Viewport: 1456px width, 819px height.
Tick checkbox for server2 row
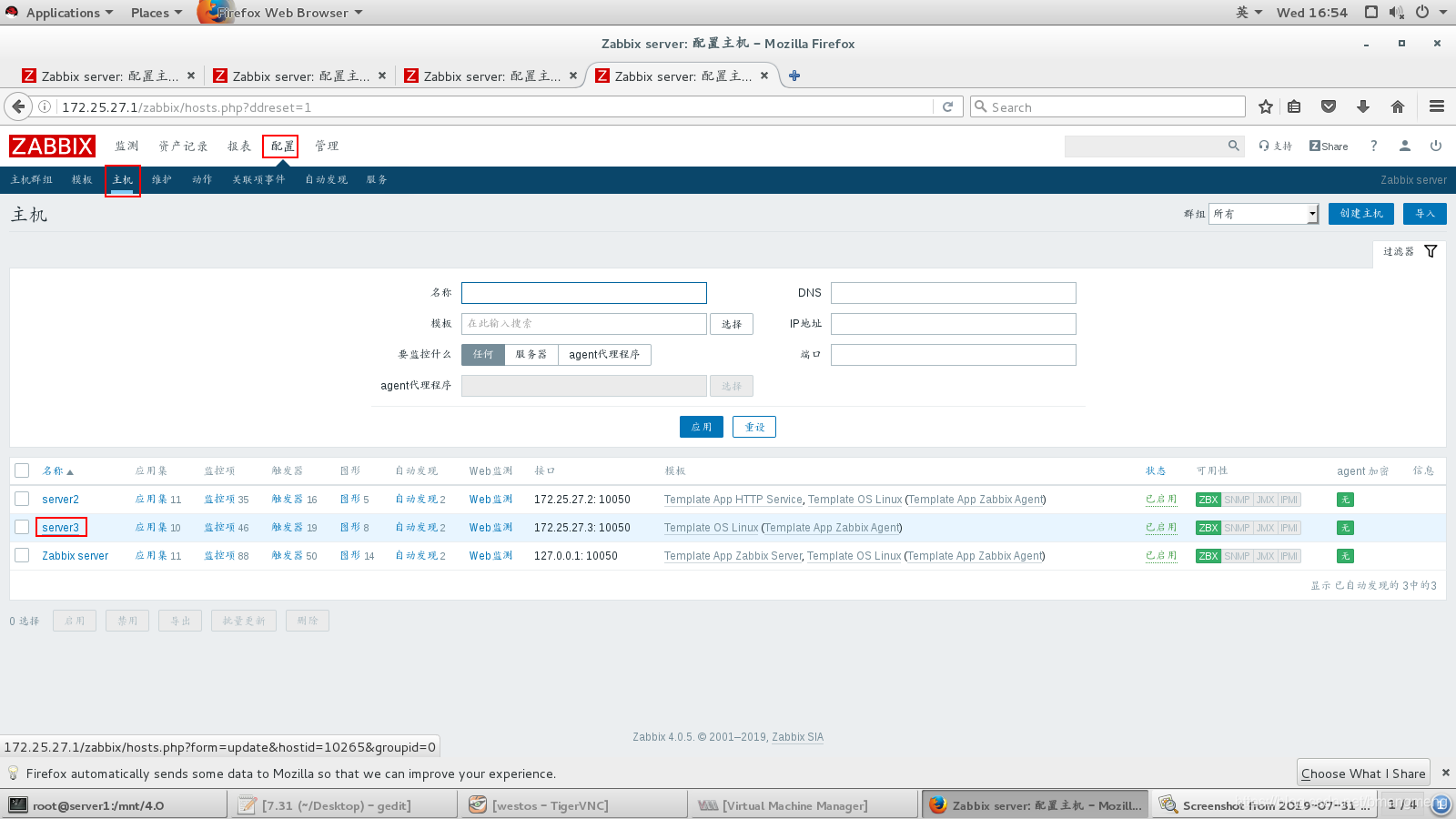pyautogui.click(x=22, y=499)
